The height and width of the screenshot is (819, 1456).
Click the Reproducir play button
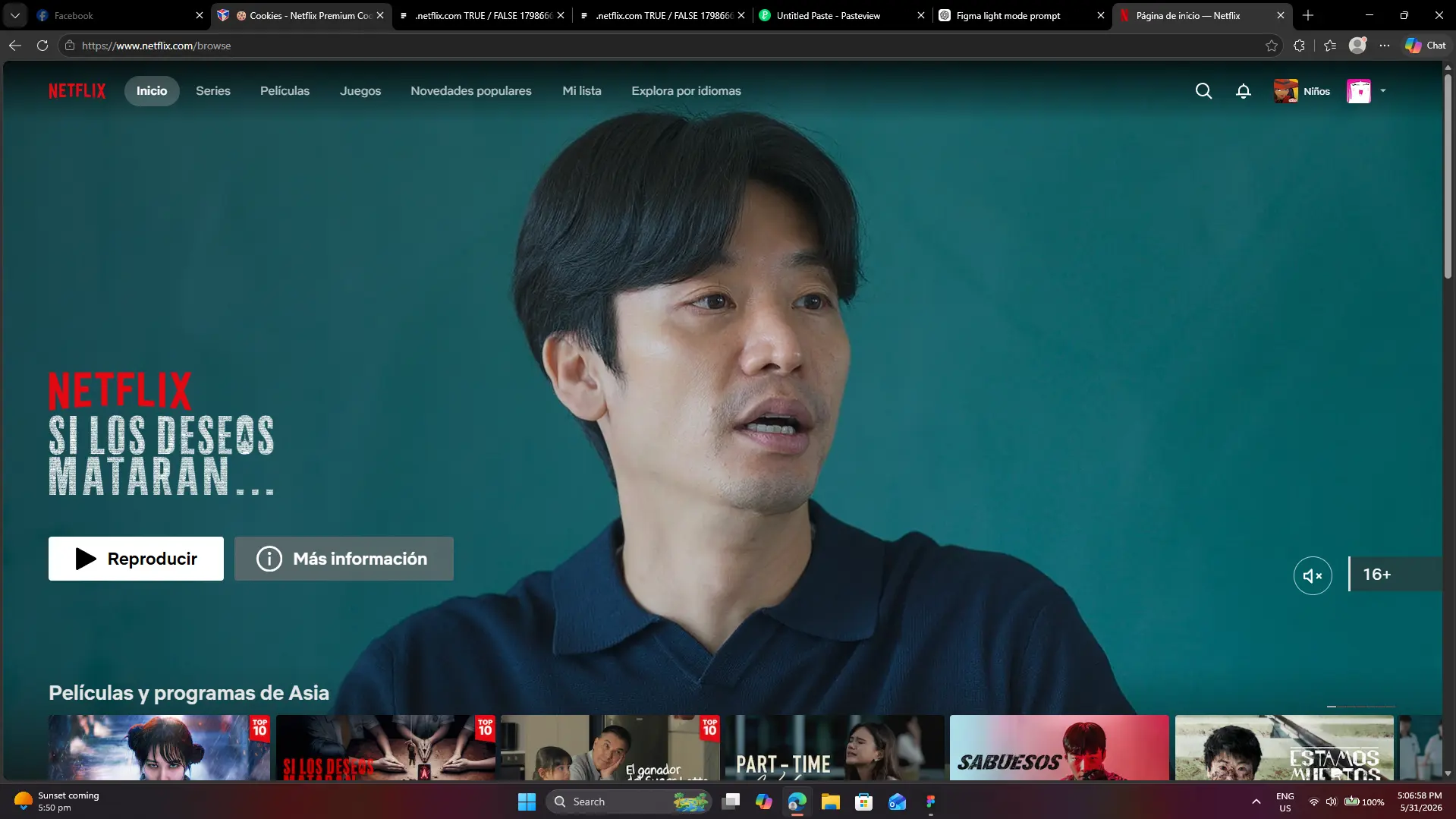click(136, 559)
